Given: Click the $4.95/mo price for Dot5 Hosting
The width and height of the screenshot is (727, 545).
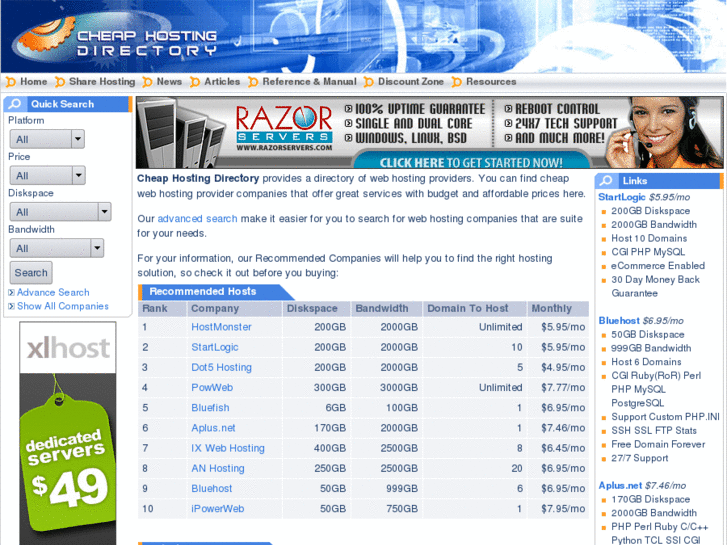Looking at the screenshot, I should (563, 367).
